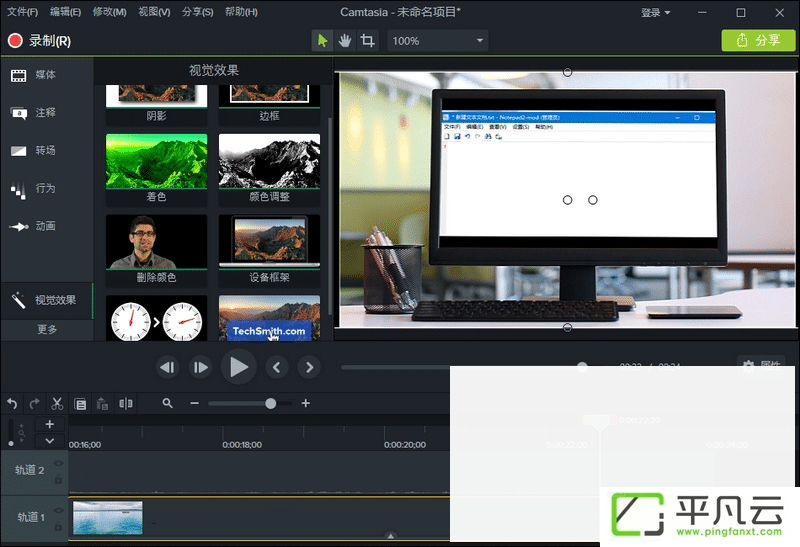Click the green Share button
Viewport: 800px width, 547px height.
pyautogui.click(x=758, y=40)
